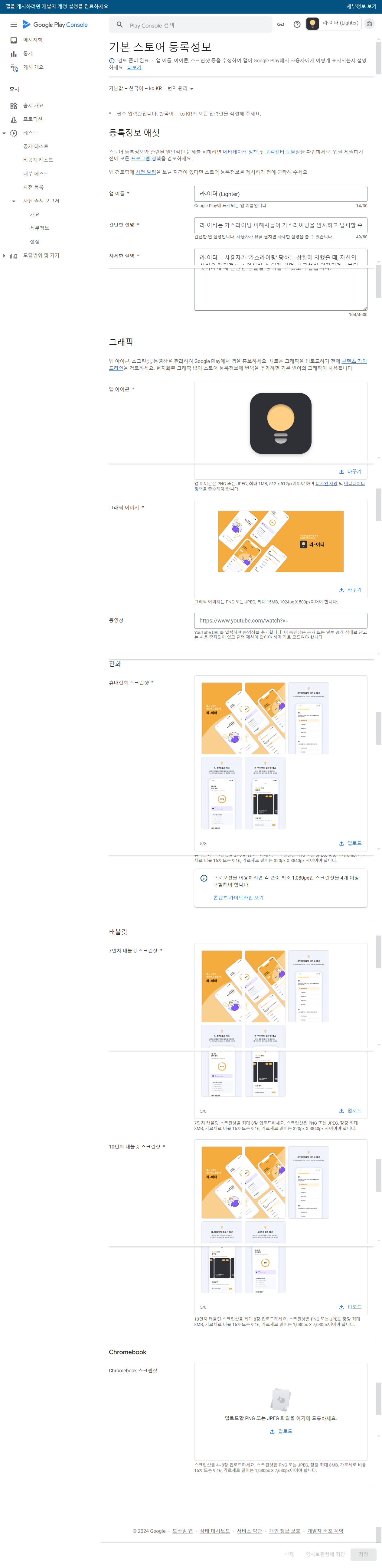Image resolution: width=382 pixels, height=1568 pixels.
Task: Click the 더보기 link under page title
Action: point(134,67)
